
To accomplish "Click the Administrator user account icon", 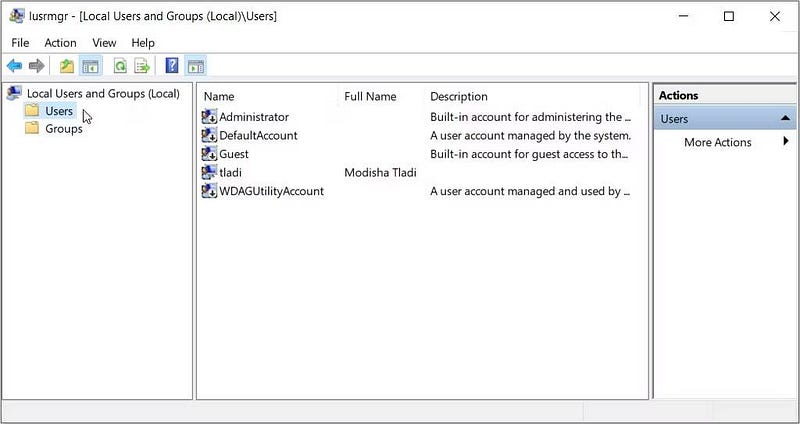I will (209, 117).
